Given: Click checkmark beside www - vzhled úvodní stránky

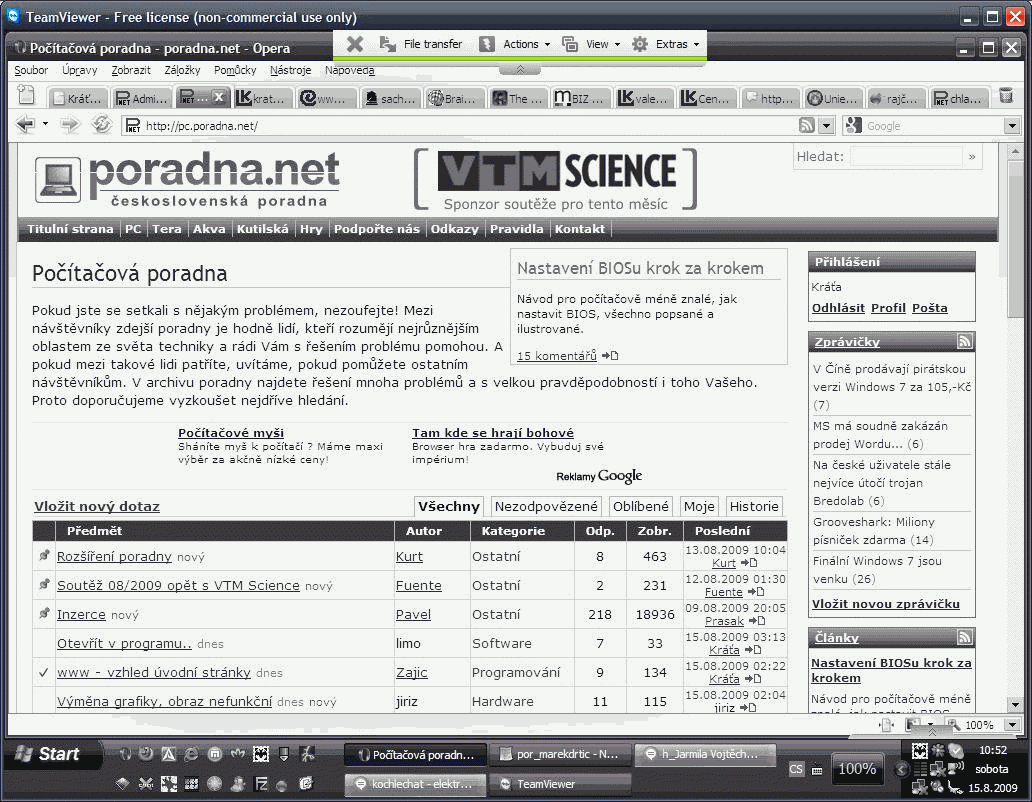Looking at the screenshot, I should click(x=43, y=672).
